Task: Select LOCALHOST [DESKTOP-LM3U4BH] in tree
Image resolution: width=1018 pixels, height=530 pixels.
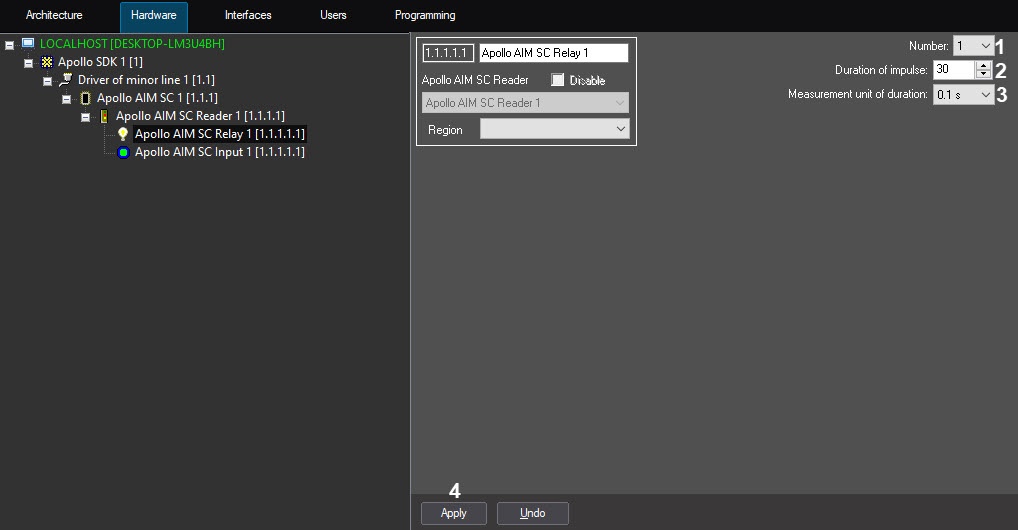Action: point(132,44)
